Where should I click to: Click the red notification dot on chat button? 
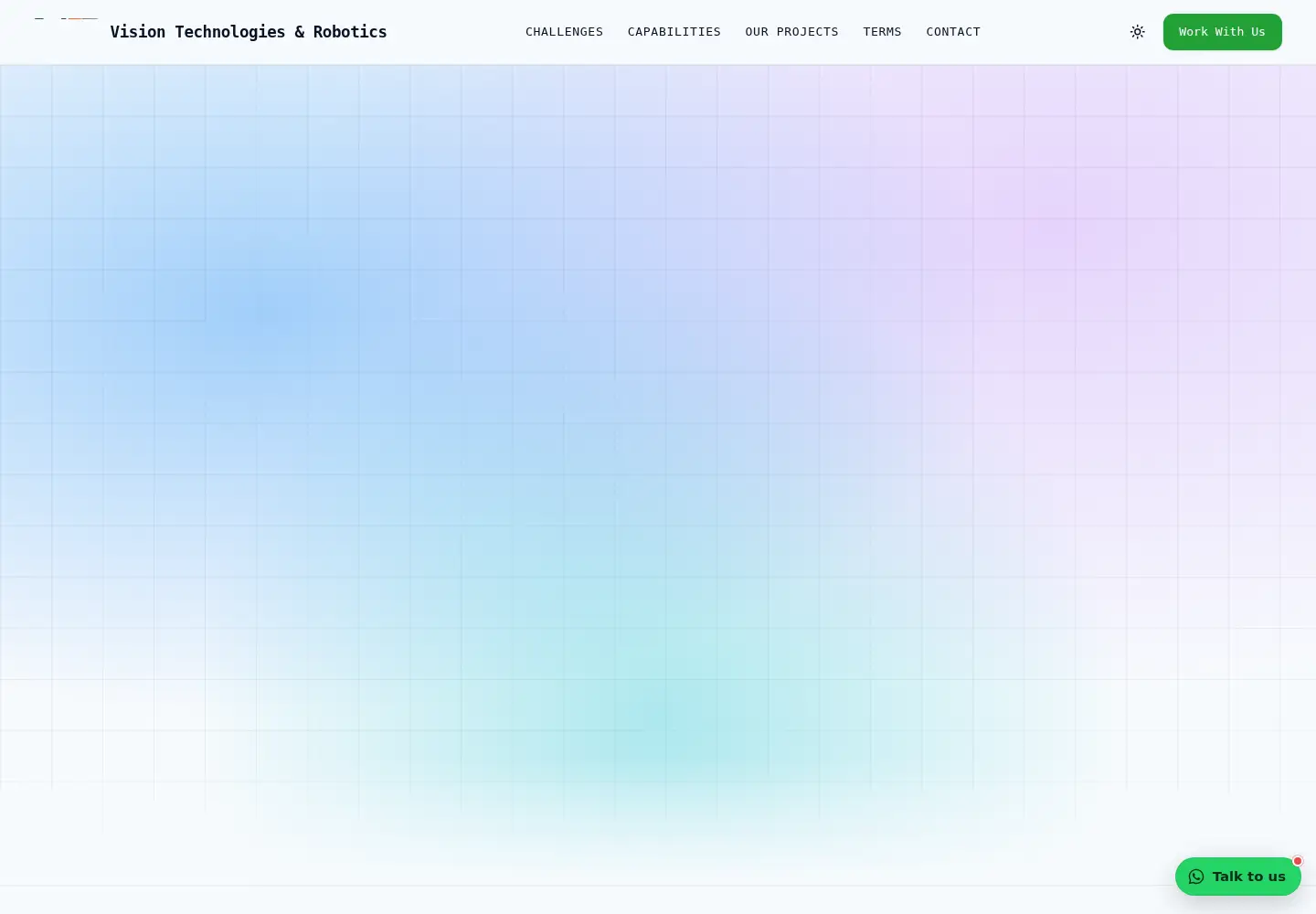[x=1297, y=861]
